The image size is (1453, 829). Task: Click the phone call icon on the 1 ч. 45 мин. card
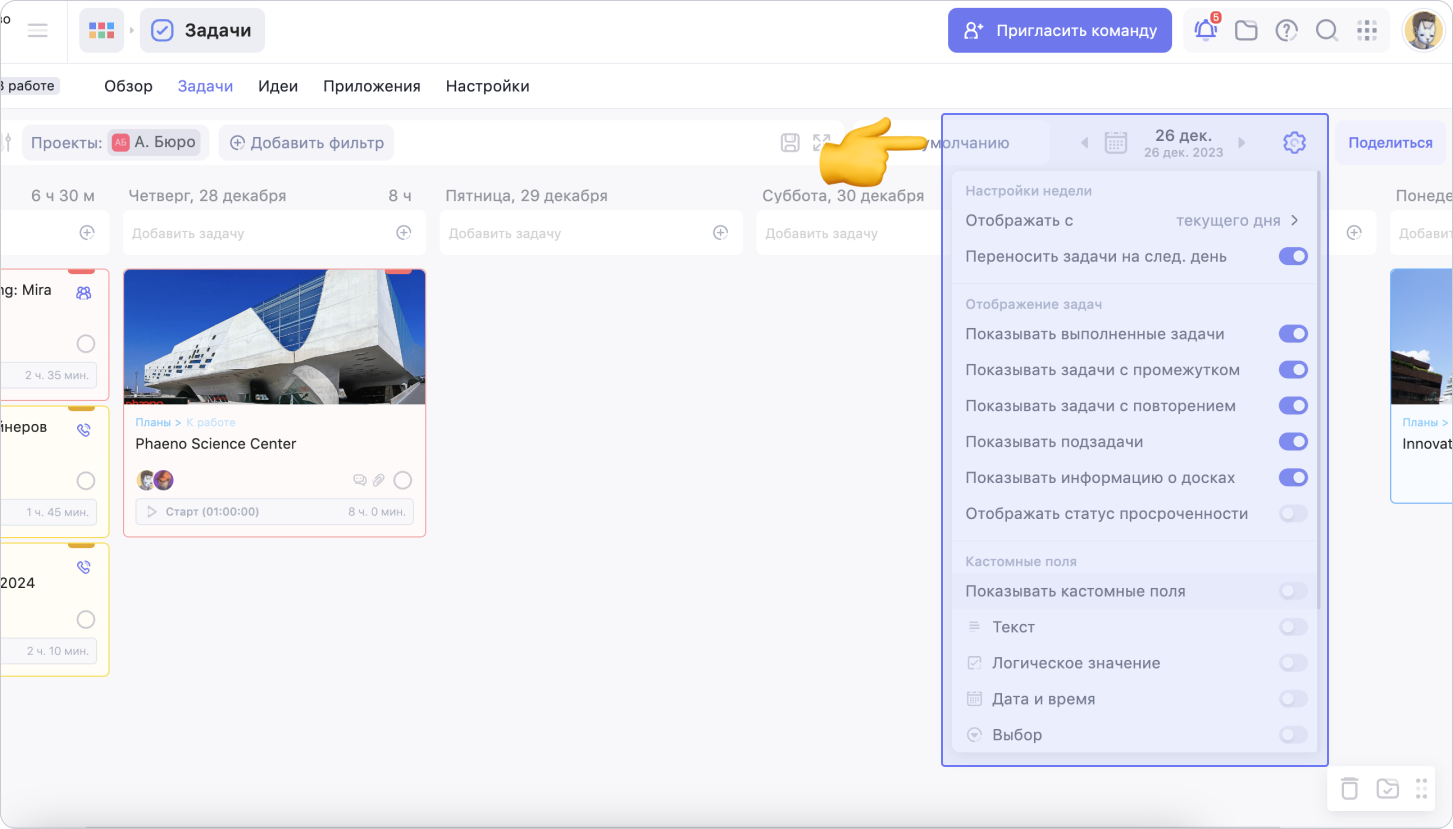84,430
